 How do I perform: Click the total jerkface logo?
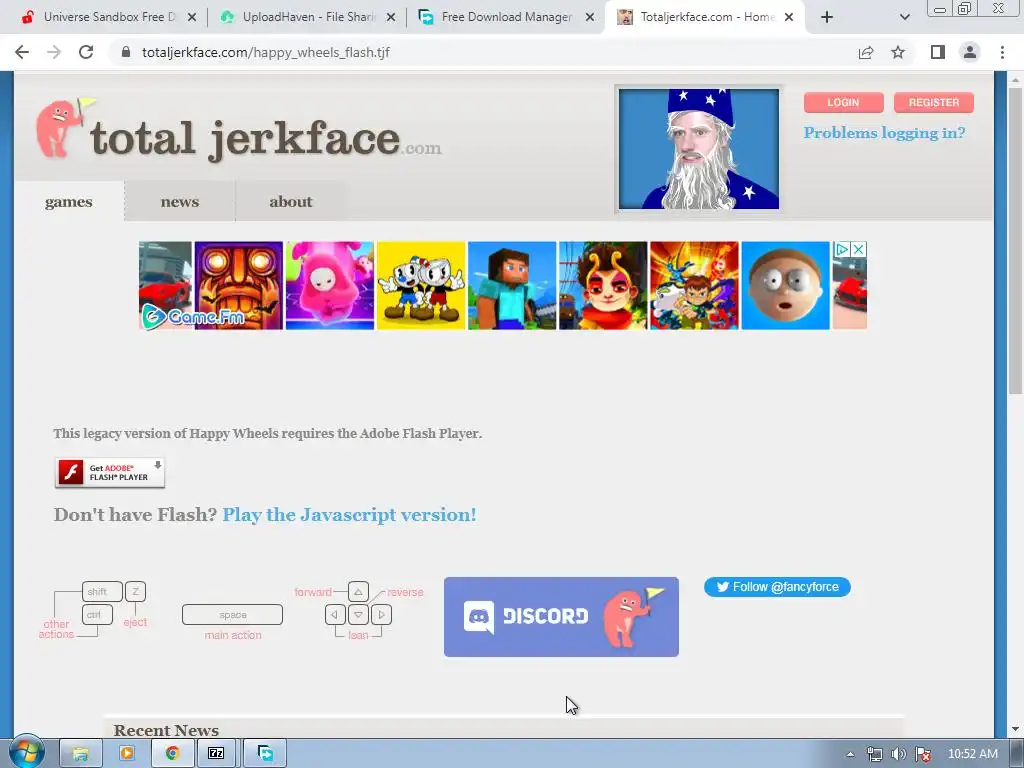tap(239, 131)
